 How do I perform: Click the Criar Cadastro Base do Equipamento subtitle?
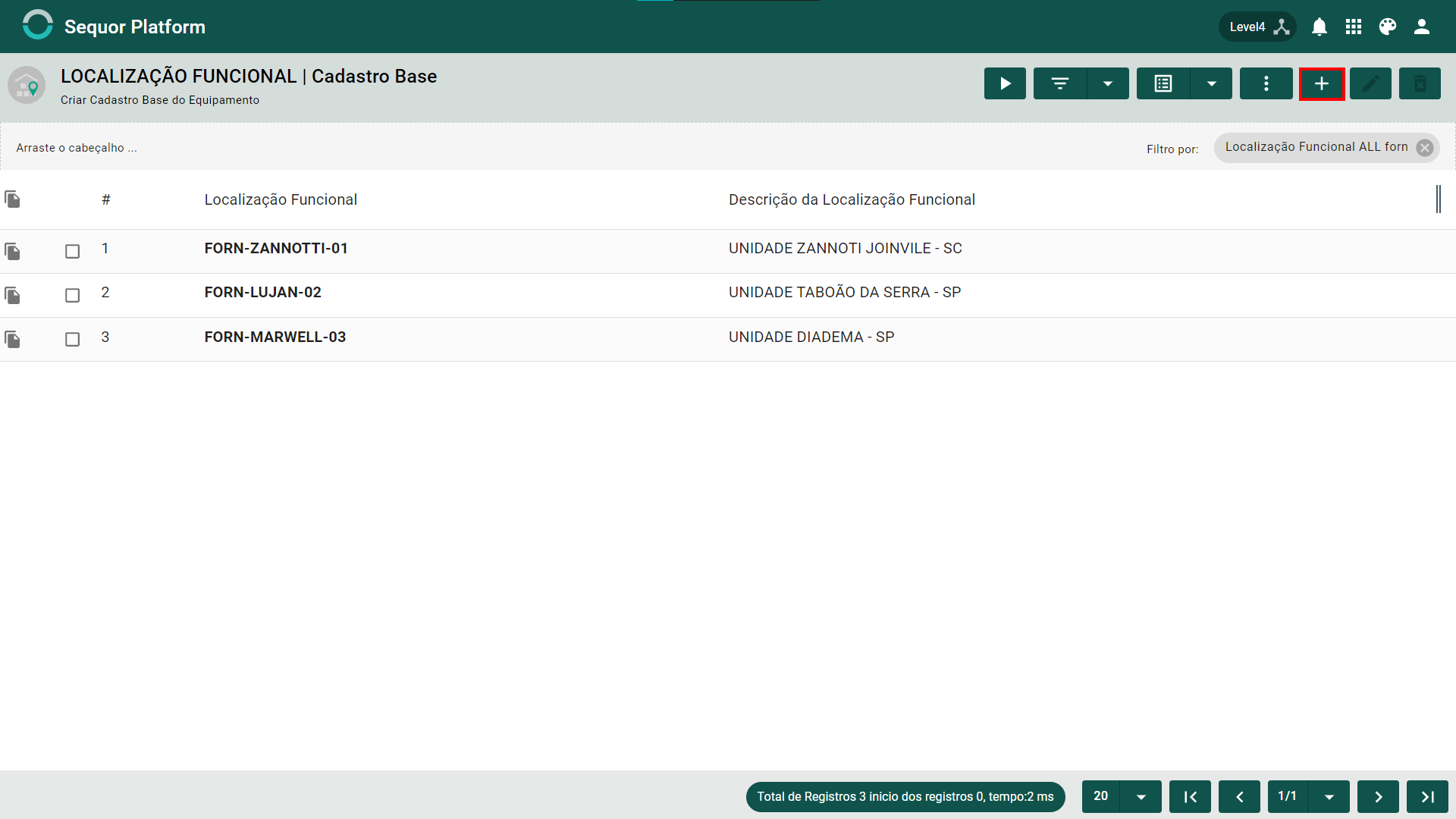pos(160,100)
